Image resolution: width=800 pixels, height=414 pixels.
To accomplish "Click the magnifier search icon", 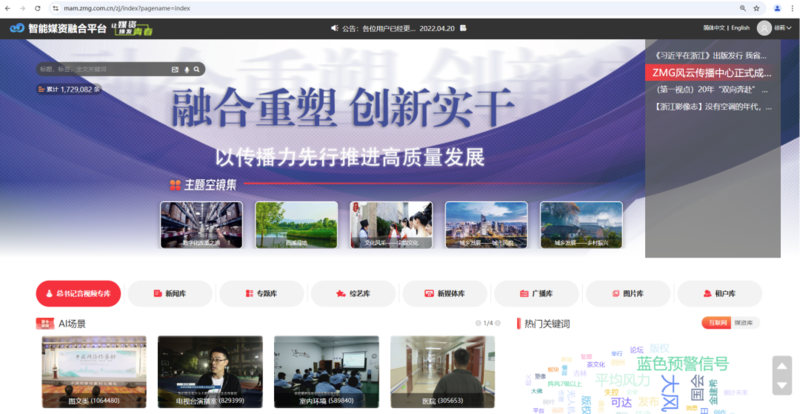I will pos(197,69).
